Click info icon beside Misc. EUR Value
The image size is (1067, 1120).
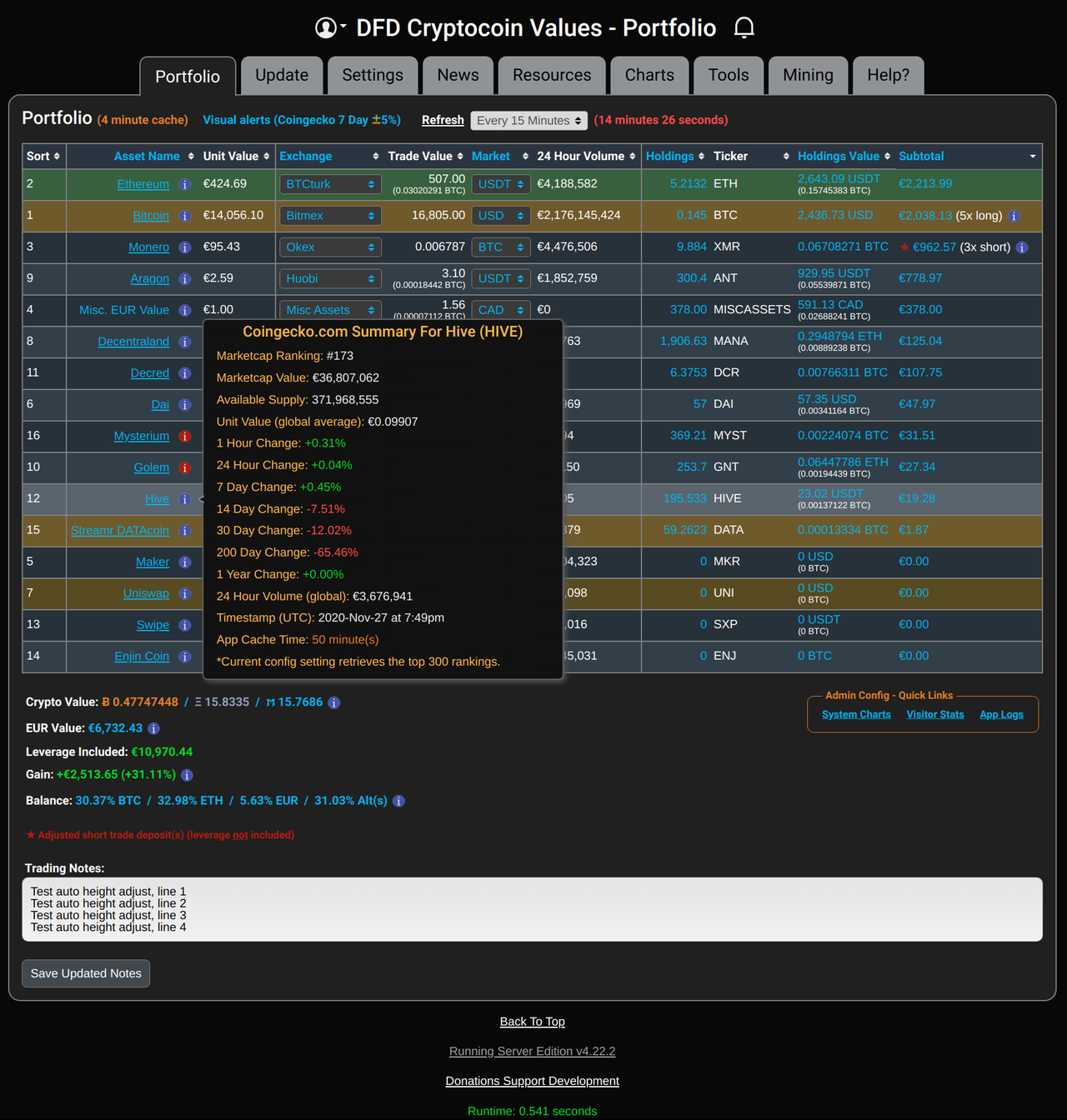(x=185, y=310)
